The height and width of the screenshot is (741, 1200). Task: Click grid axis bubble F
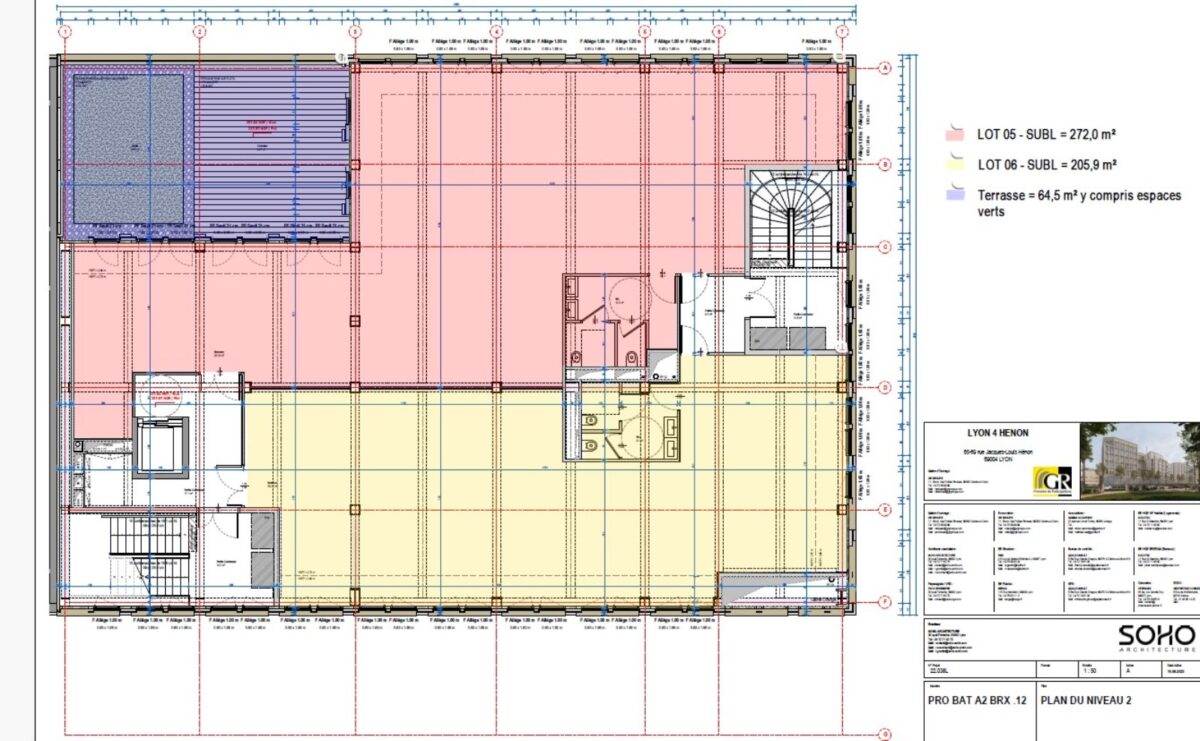tap(885, 601)
